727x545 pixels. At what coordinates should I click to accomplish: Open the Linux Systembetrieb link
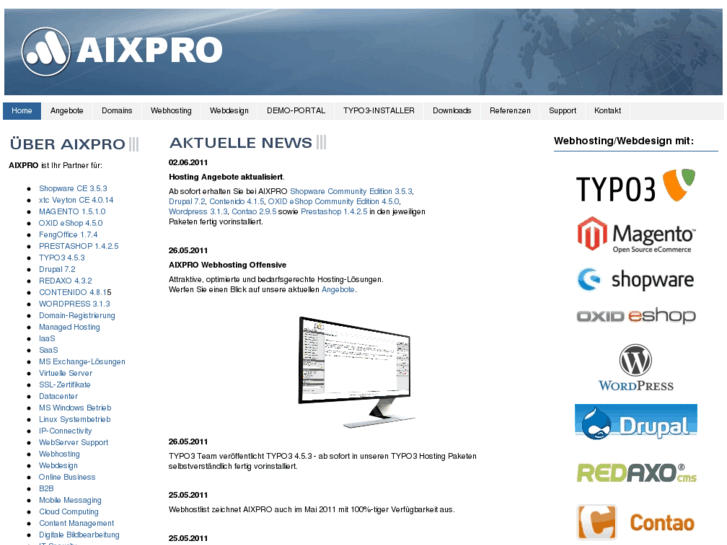pyautogui.click(x=75, y=419)
